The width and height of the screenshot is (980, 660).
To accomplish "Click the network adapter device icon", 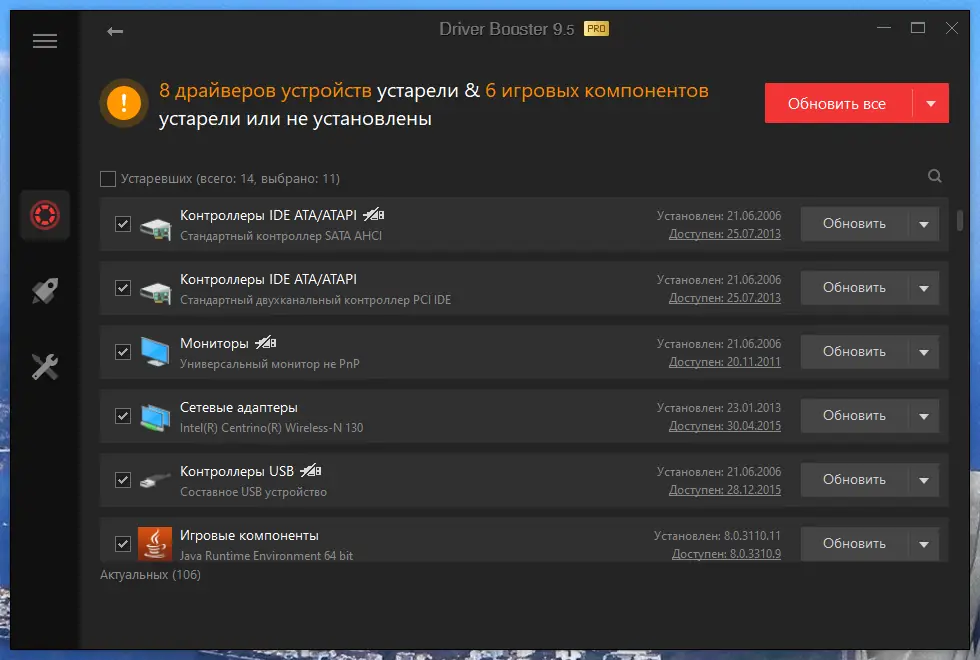I will (155, 417).
